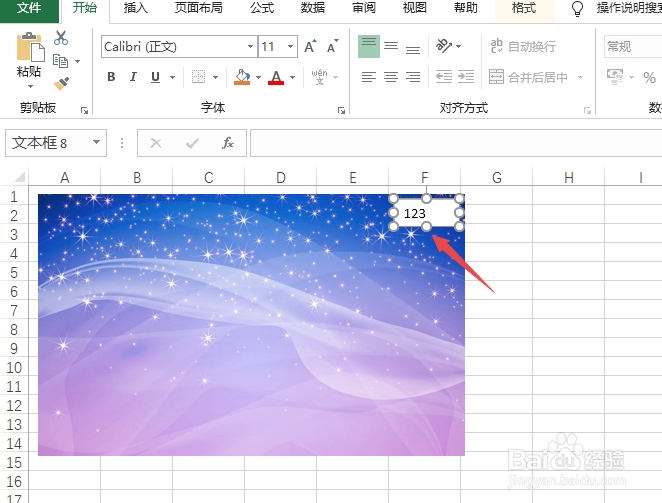
Task: Click the Insert Function fx icon
Action: 228,143
